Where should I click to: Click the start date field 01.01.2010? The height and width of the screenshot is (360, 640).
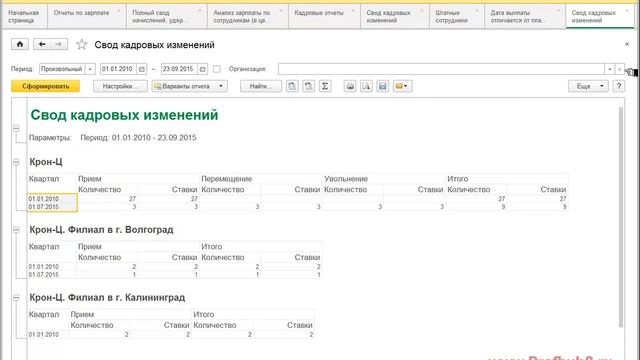coord(118,69)
